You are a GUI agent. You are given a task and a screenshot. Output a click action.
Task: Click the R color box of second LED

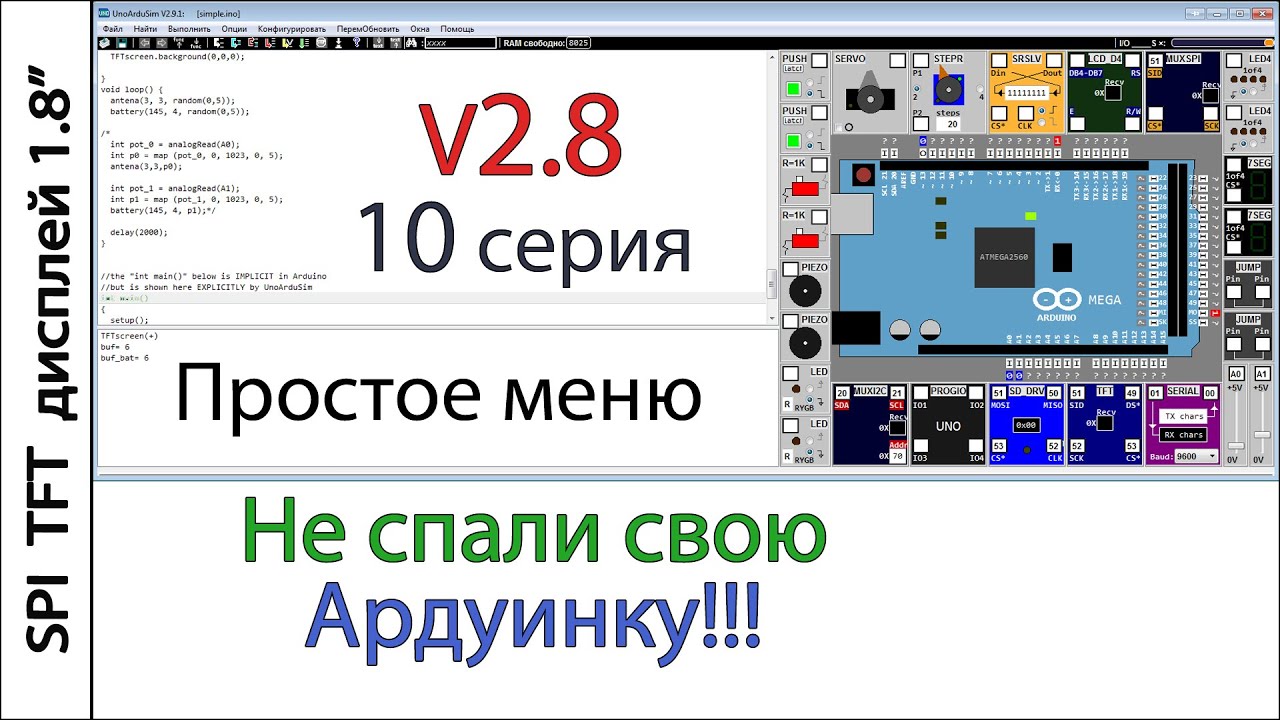tap(787, 456)
